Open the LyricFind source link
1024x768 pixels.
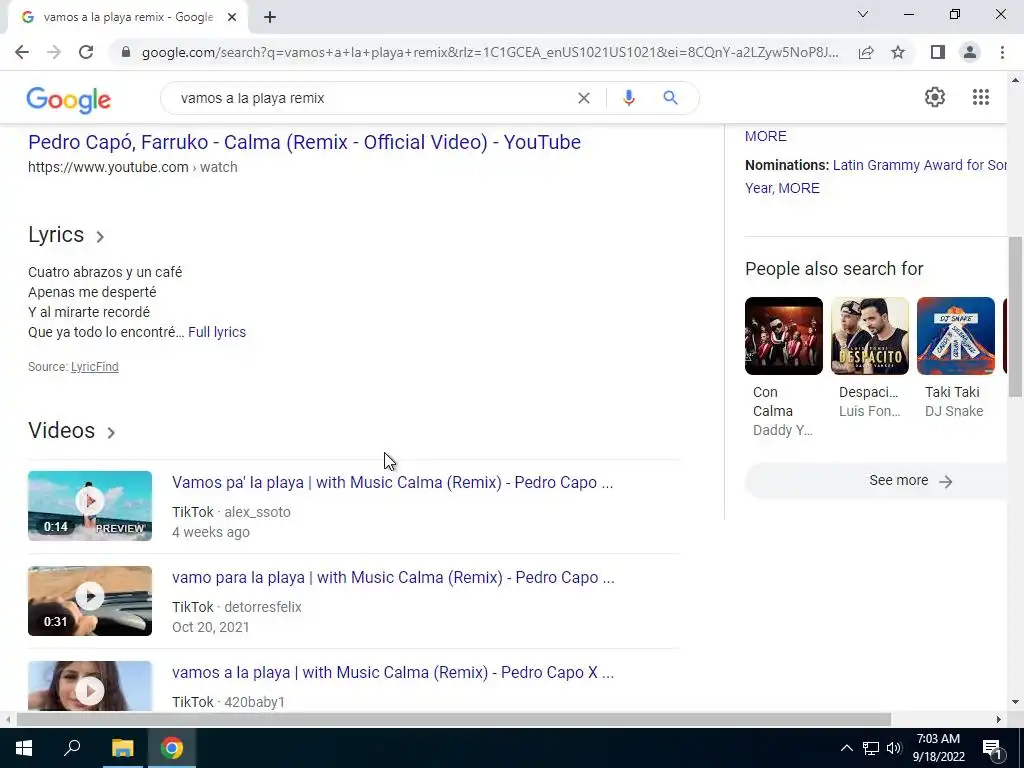95,367
